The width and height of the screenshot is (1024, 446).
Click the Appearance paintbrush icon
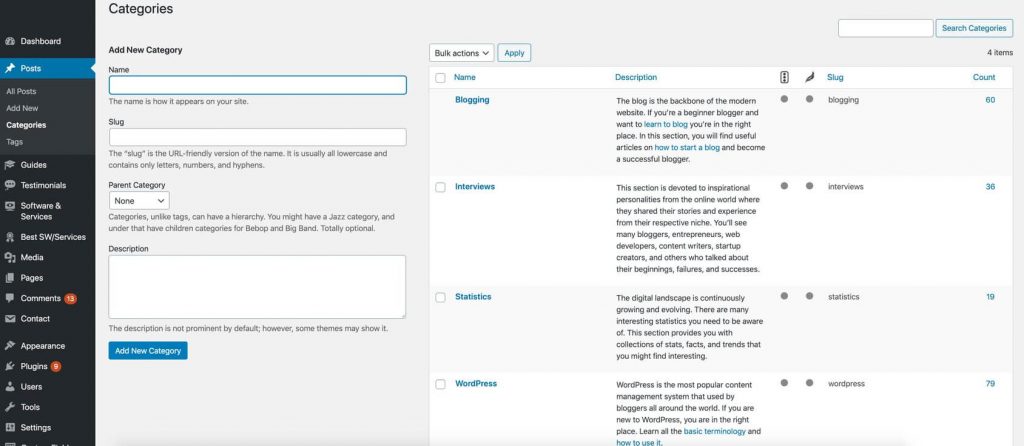pyautogui.click(x=10, y=346)
